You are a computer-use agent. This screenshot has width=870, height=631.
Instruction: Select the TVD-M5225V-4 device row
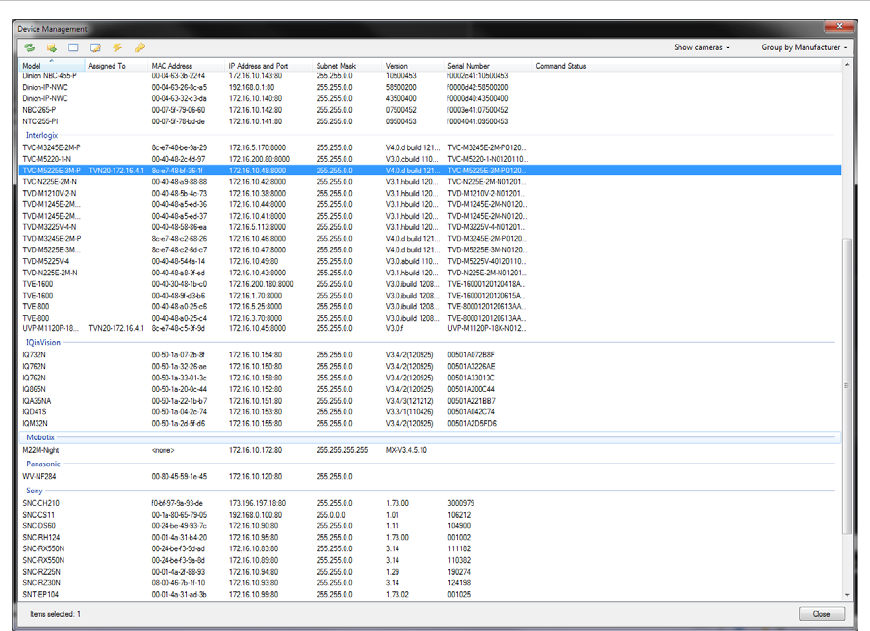tap(430, 261)
